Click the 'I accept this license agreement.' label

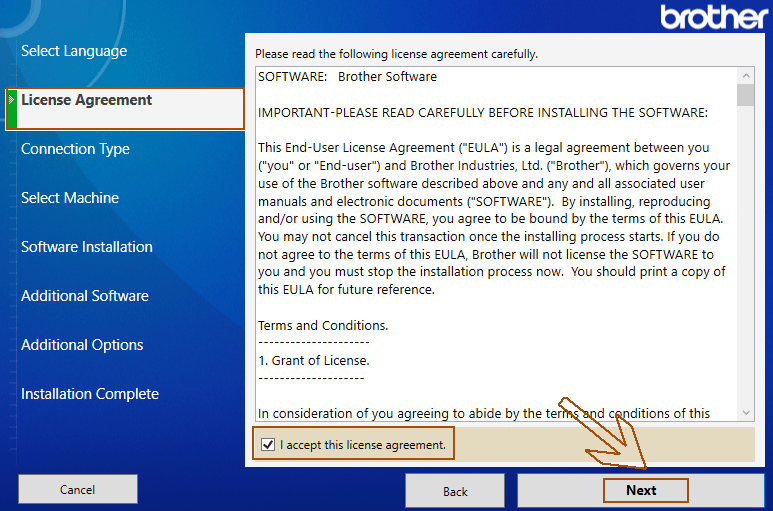click(x=363, y=445)
